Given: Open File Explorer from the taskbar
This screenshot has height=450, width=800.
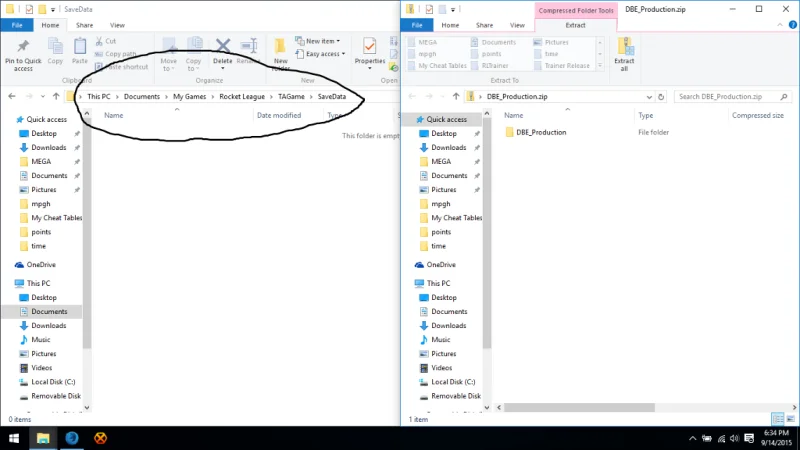Looking at the screenshot, I should (43, 438).
